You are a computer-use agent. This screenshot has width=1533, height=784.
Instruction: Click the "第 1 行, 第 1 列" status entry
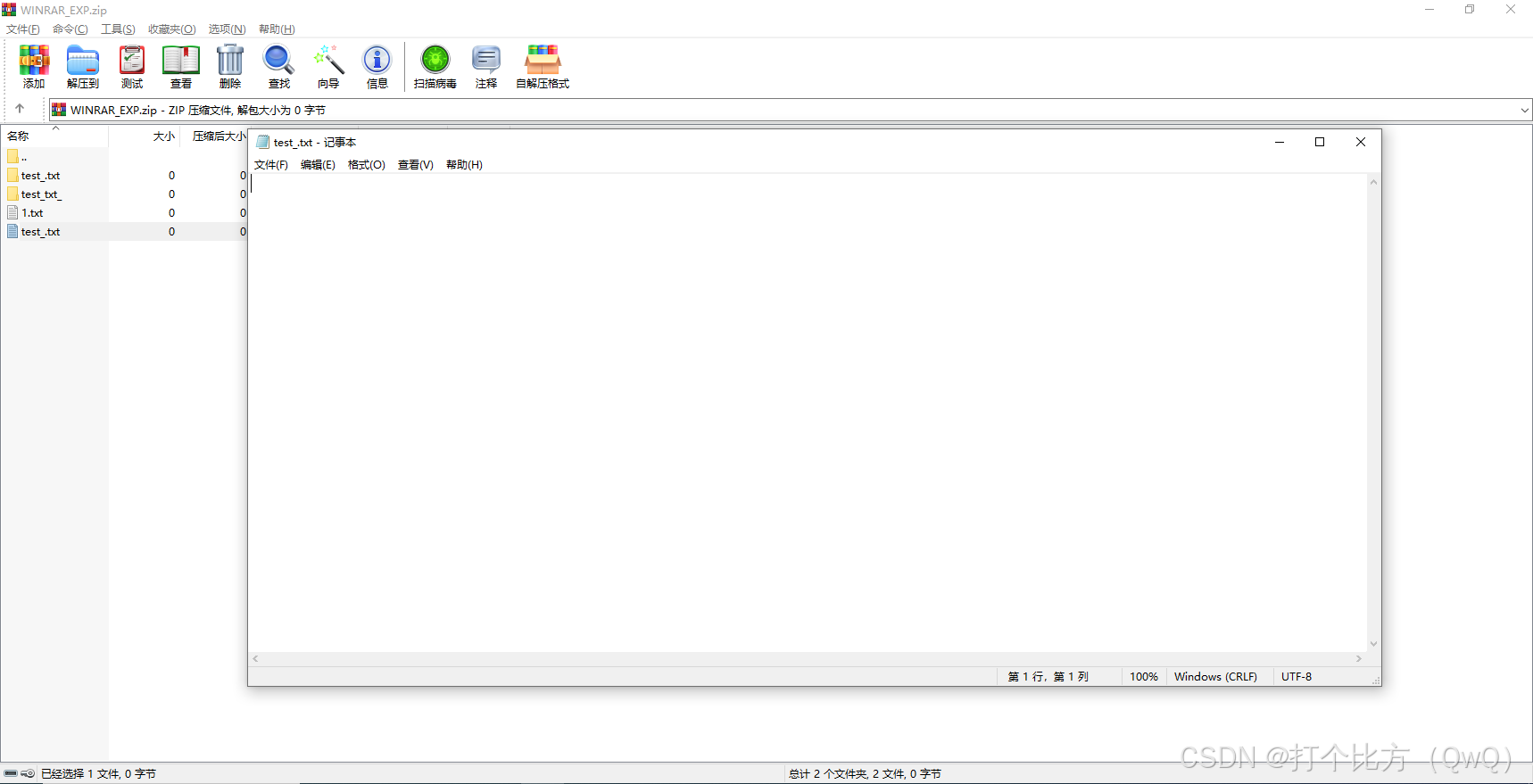[x=1048, y=677]
